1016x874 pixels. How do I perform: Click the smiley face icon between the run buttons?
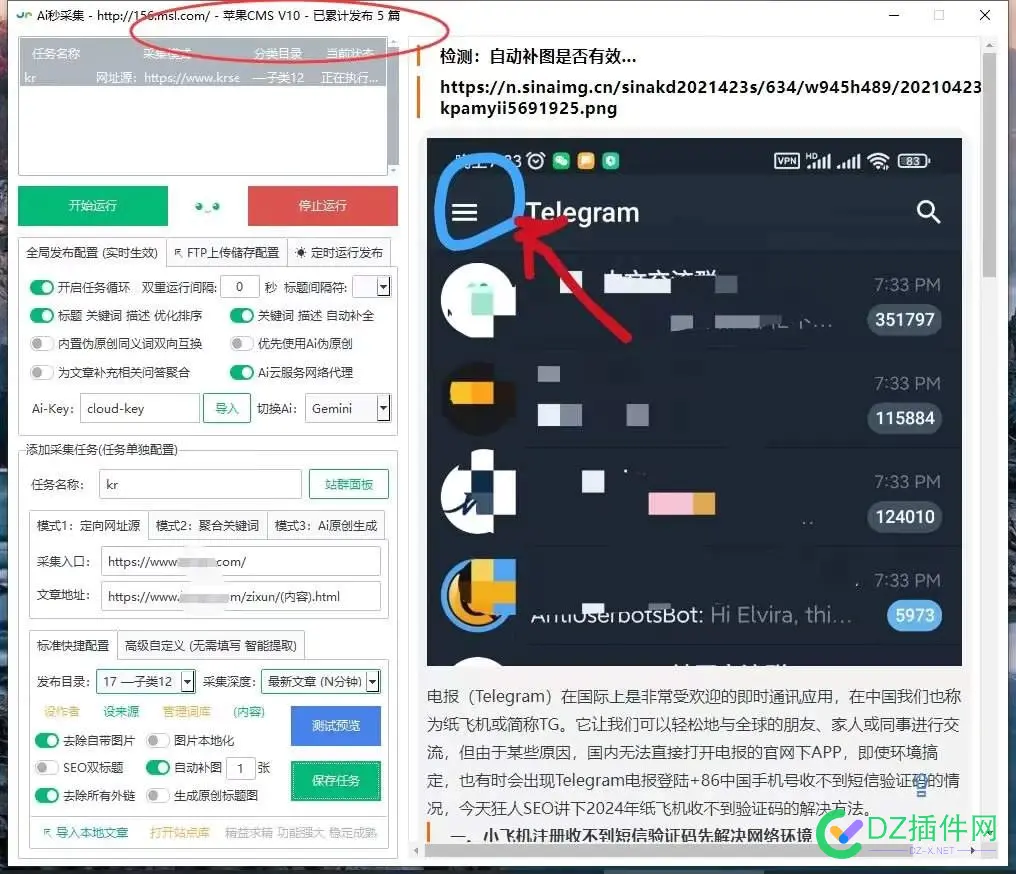pyautogui.click(x=207, y=206)
